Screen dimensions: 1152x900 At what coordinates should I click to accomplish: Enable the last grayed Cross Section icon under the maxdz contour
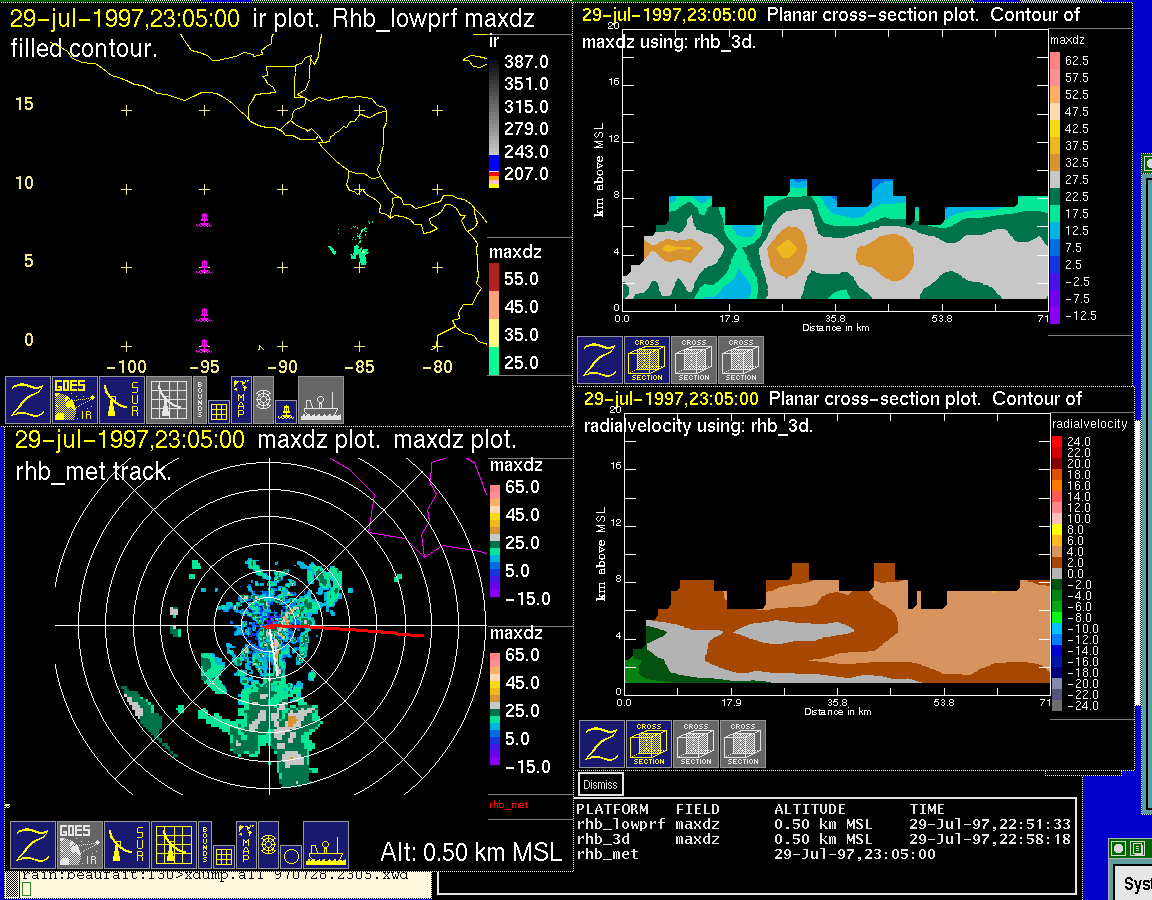point(741,360)
